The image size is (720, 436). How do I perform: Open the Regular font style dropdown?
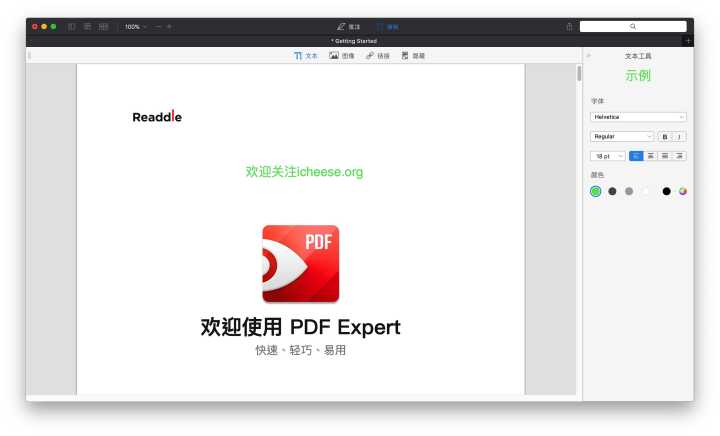[x=621, y=136]
